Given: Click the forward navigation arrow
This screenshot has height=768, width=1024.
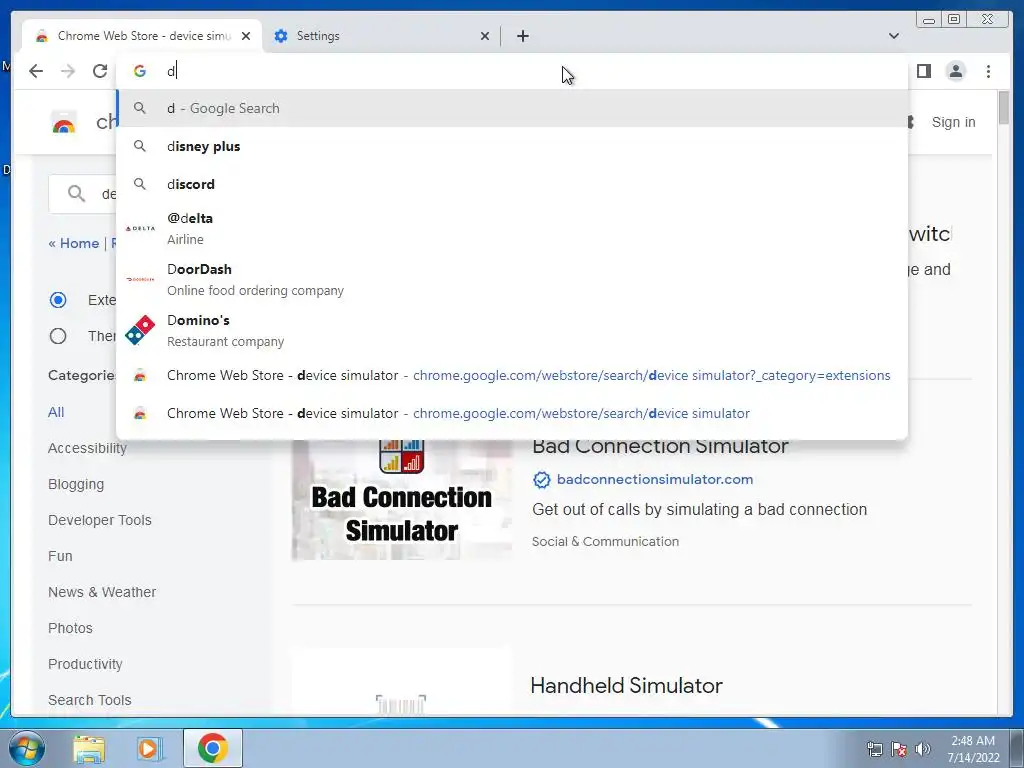Looking at the screenshot, I should 68,71.
